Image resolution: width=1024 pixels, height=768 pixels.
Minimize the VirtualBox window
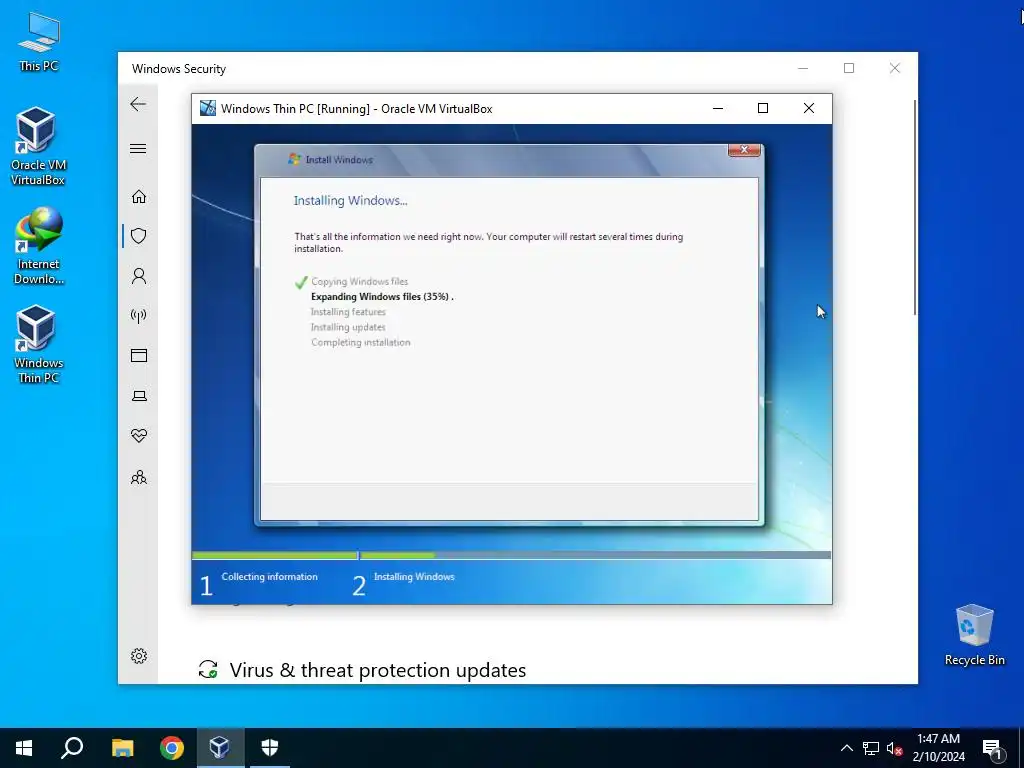point(718,108)
